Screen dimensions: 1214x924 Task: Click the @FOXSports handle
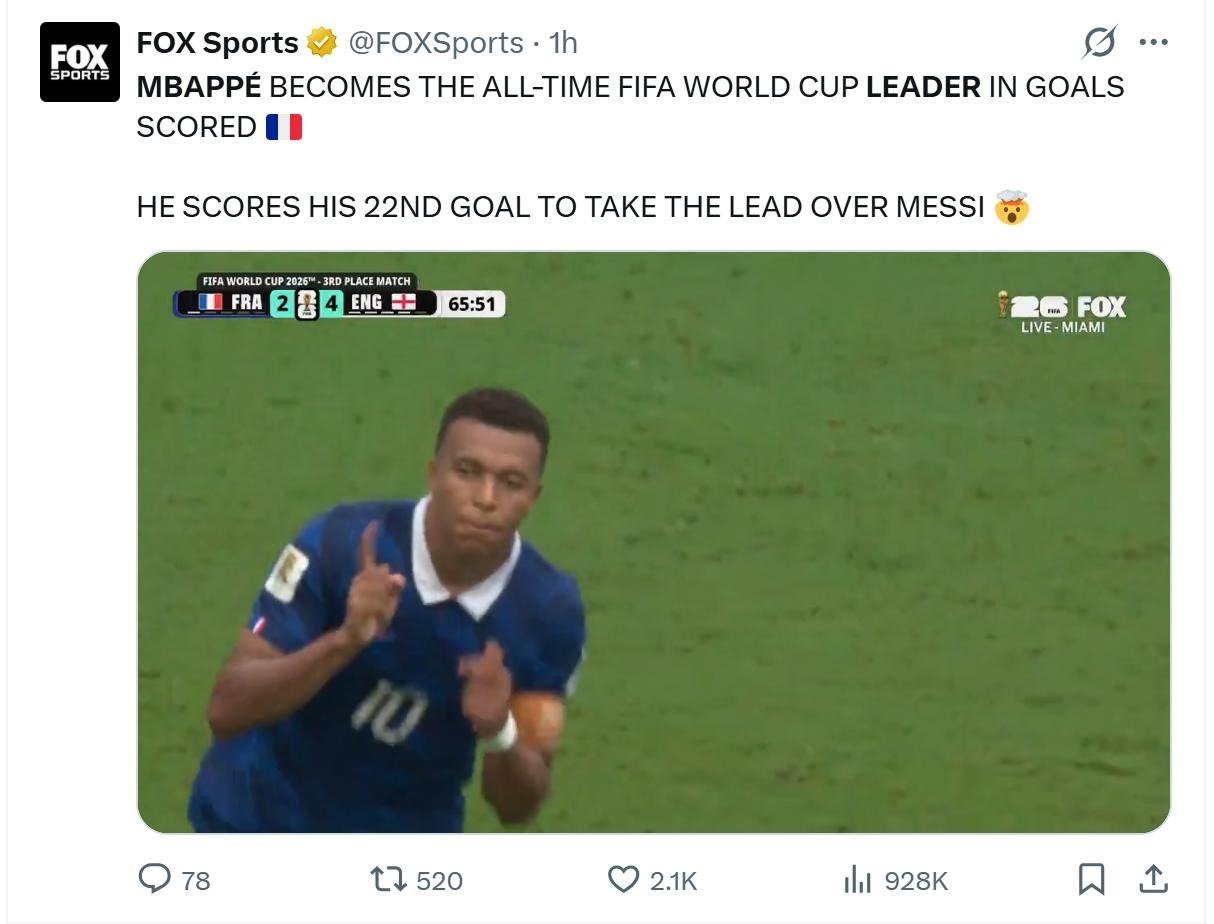435,43
